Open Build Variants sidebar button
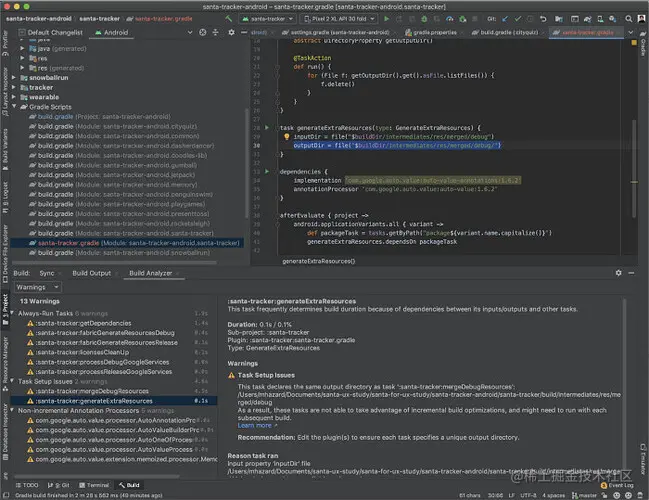649x500 pixels. coord(5,149)
